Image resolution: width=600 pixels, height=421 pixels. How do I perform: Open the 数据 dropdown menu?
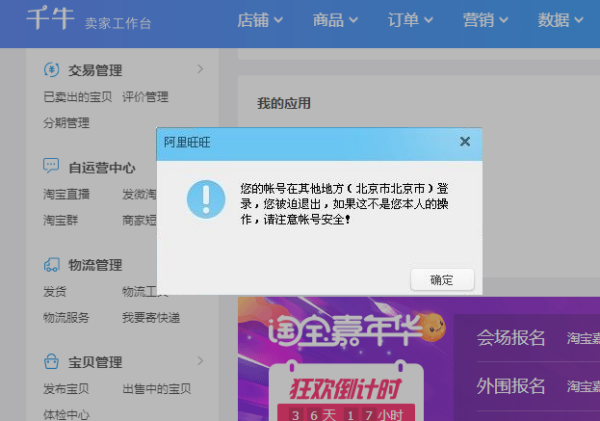coord(560,20)
